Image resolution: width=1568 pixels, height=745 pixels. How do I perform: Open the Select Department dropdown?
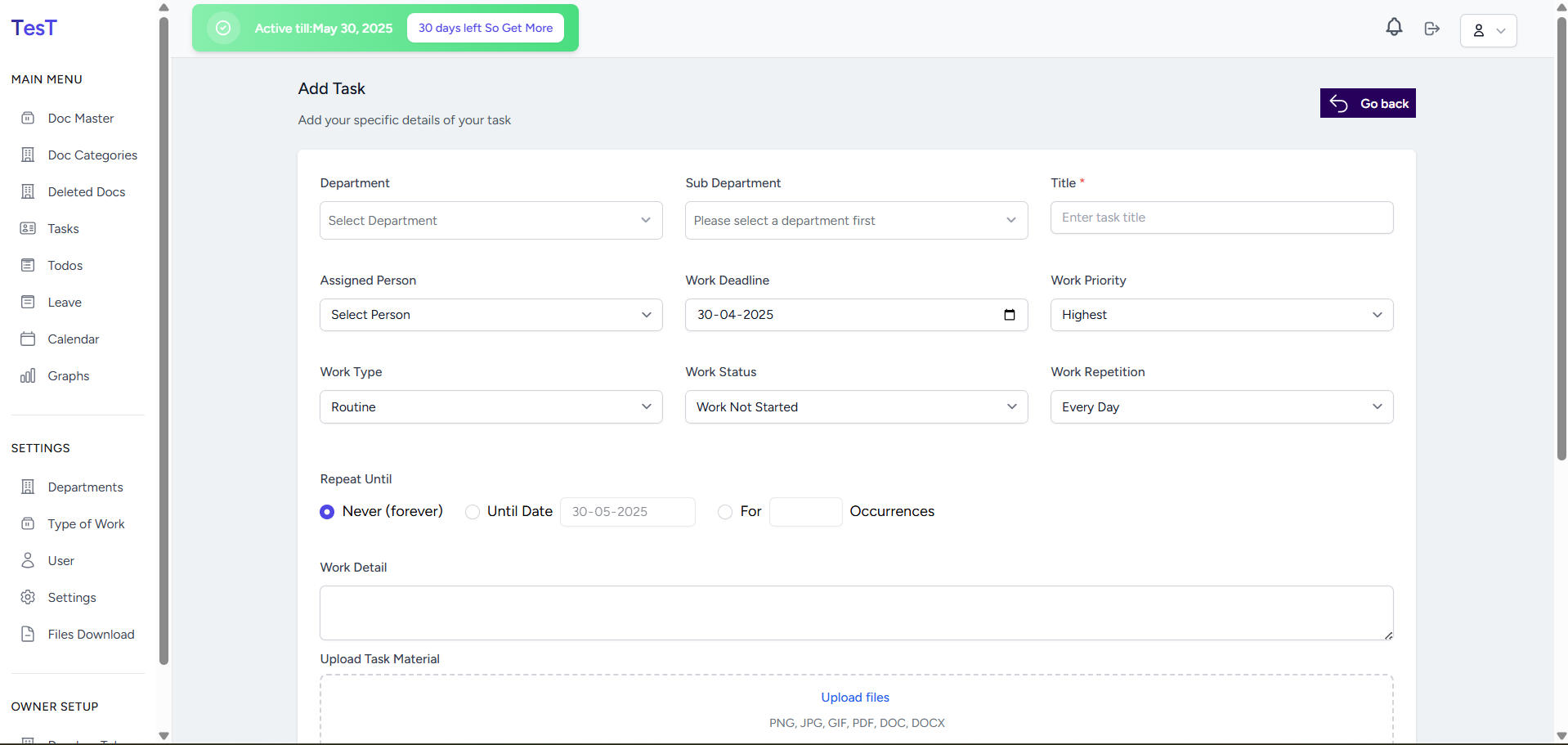pyautogui.click(x=491, y=220)
